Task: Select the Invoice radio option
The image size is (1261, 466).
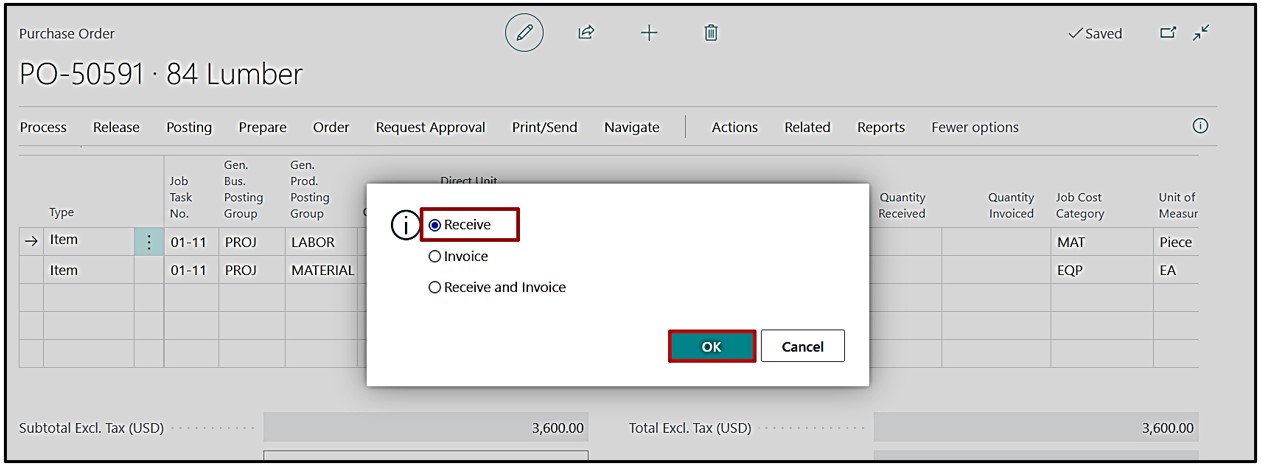Action: click(435, 257)
